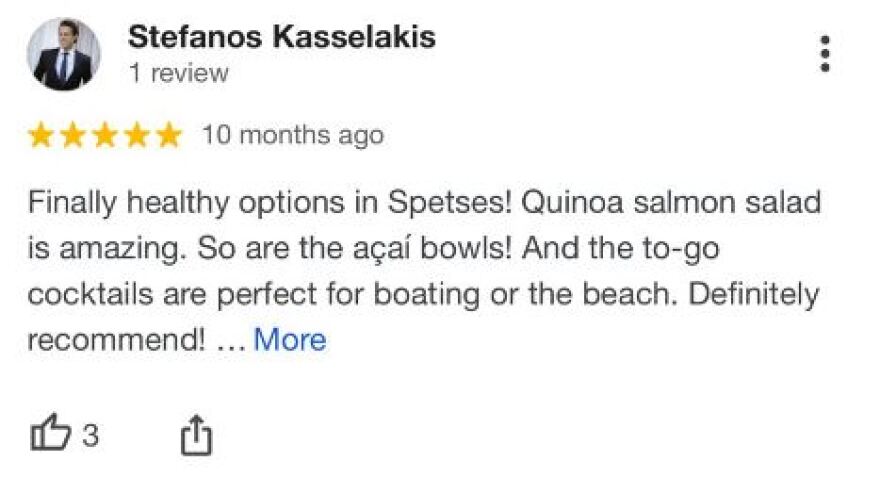Expand the review with the More link
Image resolution: width=880 pixels, height=477 pixels.
pos(289,340)
